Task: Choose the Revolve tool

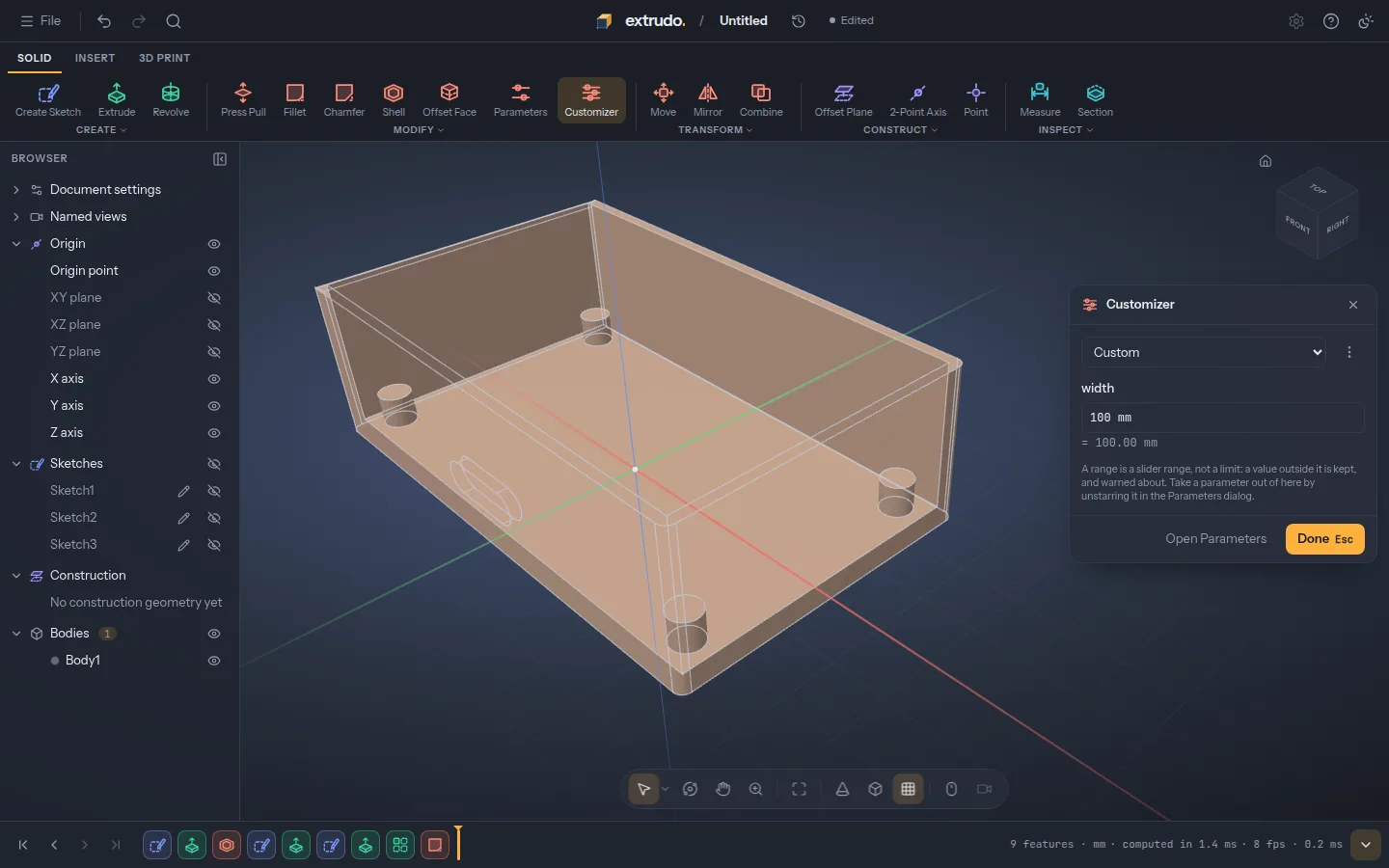Action: pos(171,100)
